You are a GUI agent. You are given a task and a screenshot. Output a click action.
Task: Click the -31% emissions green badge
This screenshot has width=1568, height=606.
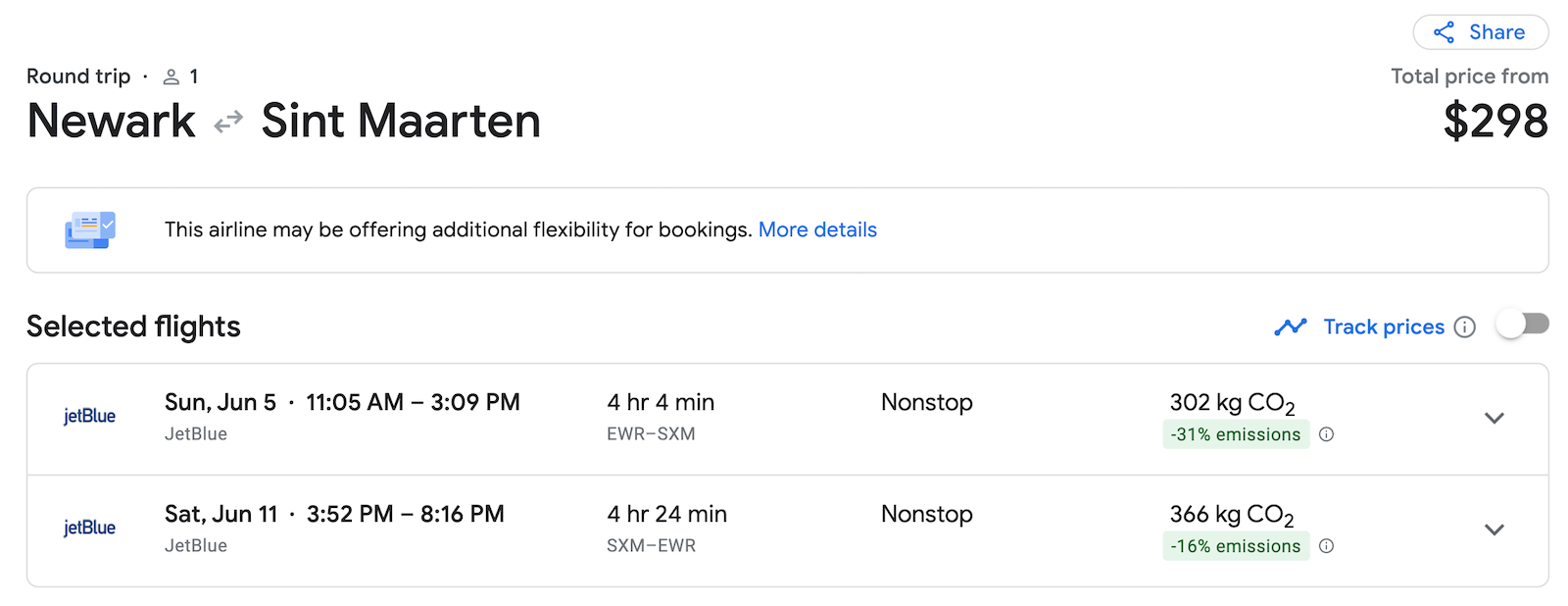click(x=1236, y=433)
